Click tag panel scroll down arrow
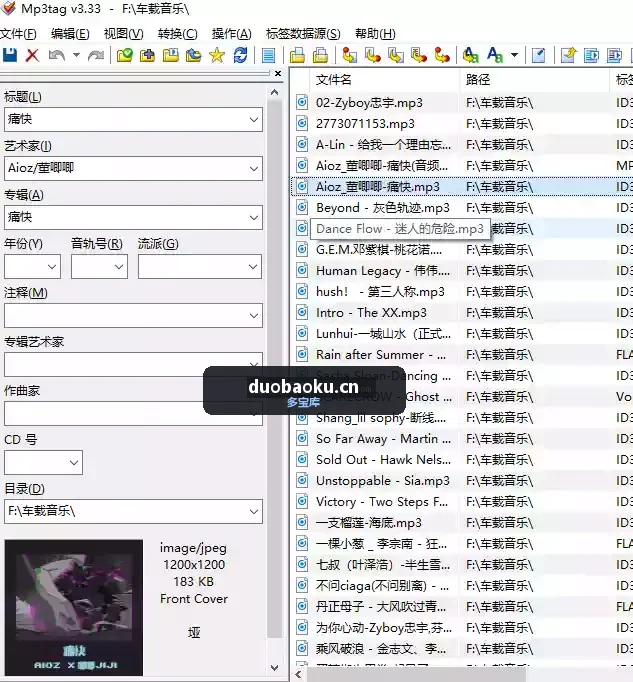The image size is (633, 682). pyautogui.click(x=275, y=668)
